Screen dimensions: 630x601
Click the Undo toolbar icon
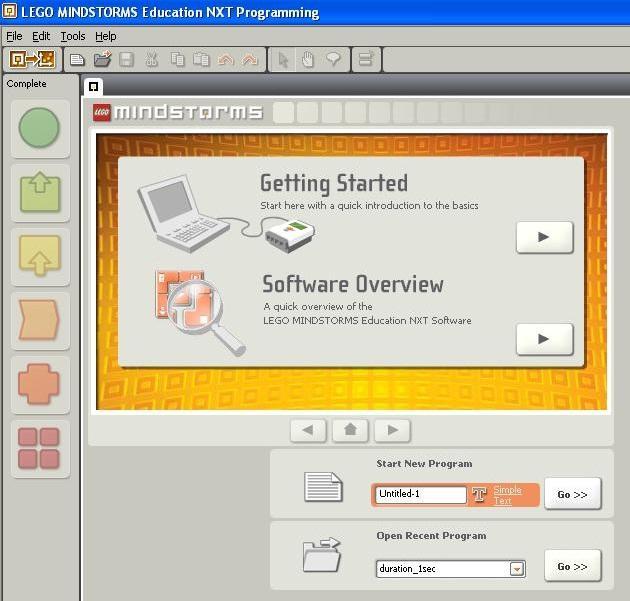(225, 60)
